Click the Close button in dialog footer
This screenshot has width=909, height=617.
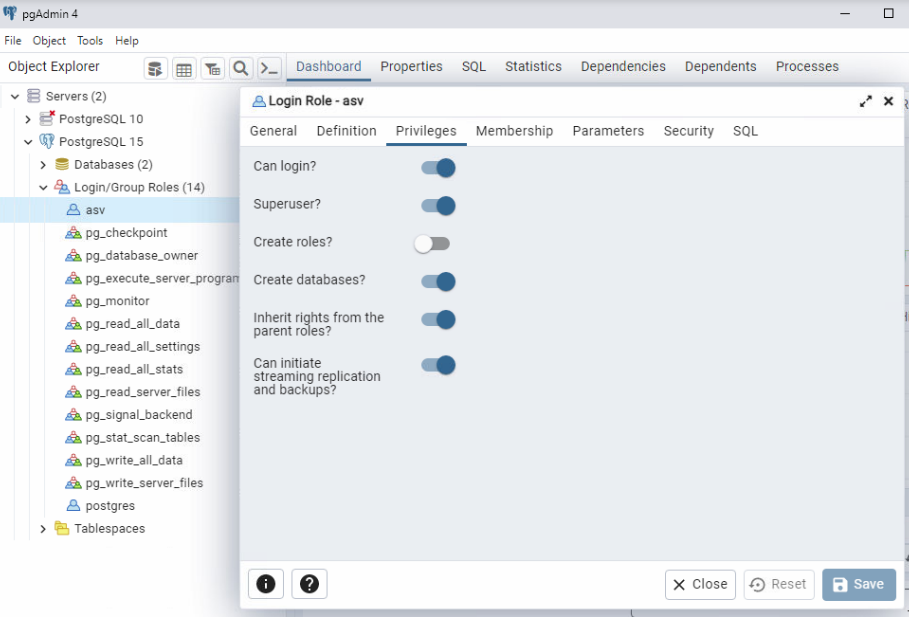pos(700,584)
